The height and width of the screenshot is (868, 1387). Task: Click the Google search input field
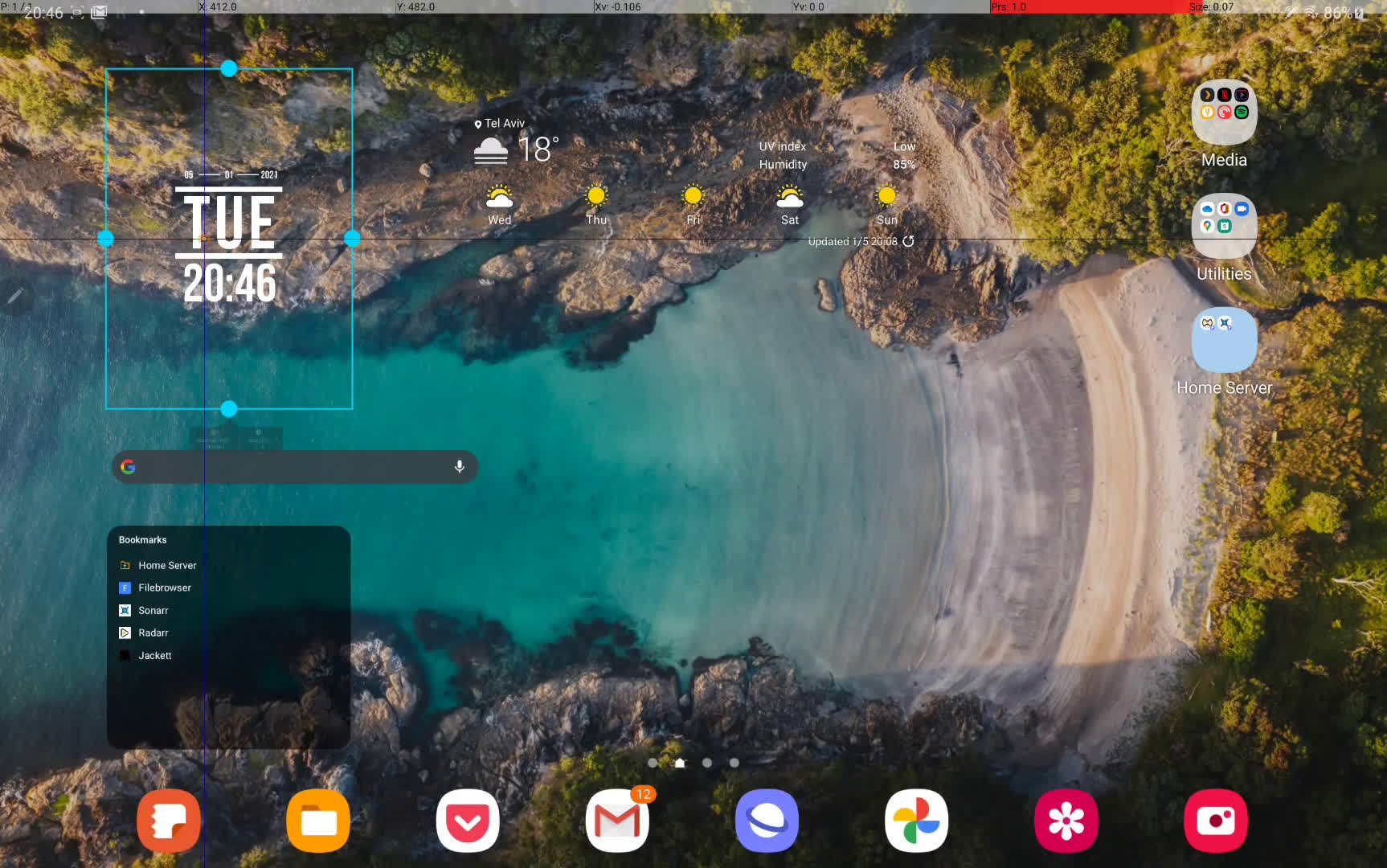click(294, 466)
